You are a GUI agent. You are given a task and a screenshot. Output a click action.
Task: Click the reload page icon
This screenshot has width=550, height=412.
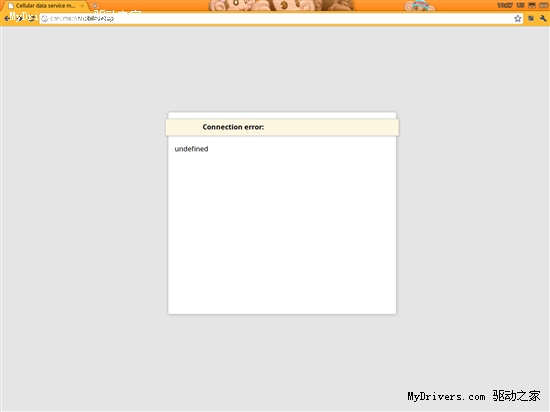pos(31,18)
